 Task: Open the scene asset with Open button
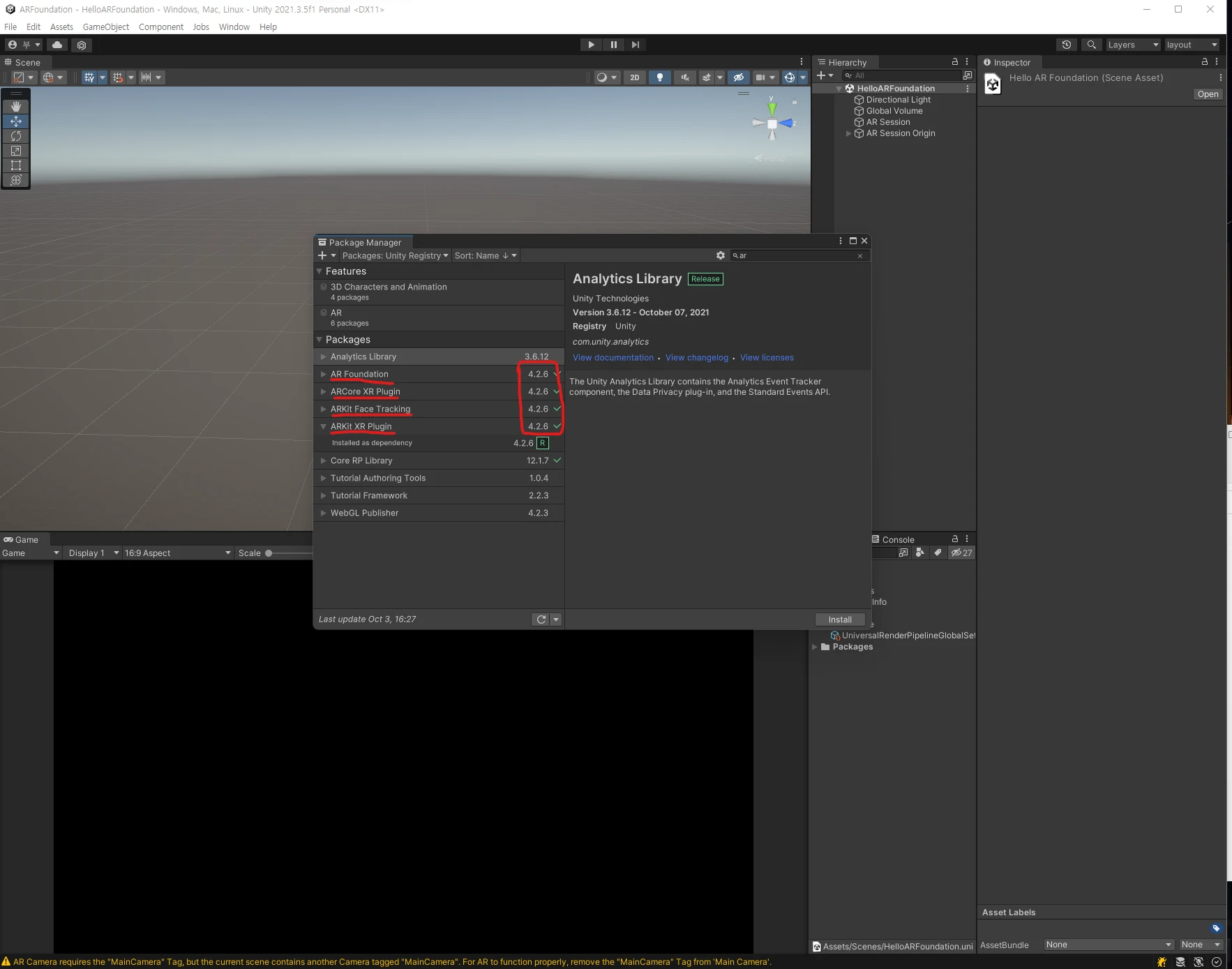click(1208, 94)
